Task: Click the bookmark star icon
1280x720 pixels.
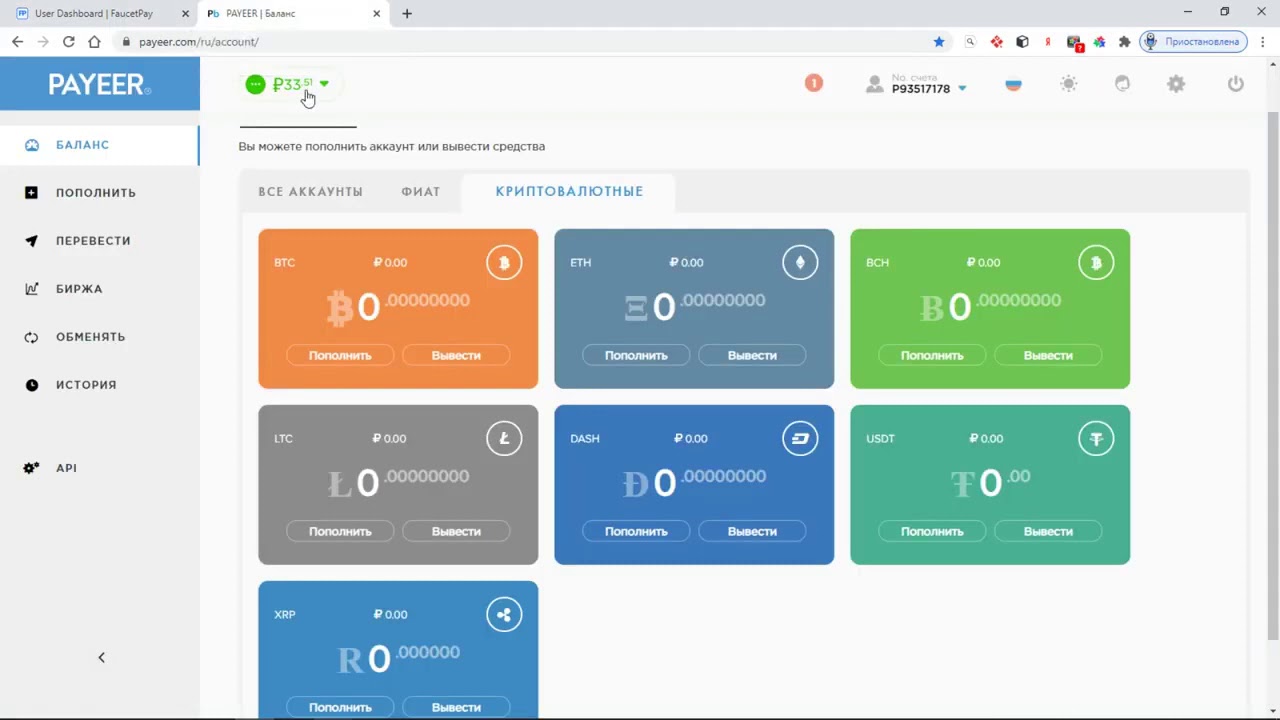Action: (939, 42)
